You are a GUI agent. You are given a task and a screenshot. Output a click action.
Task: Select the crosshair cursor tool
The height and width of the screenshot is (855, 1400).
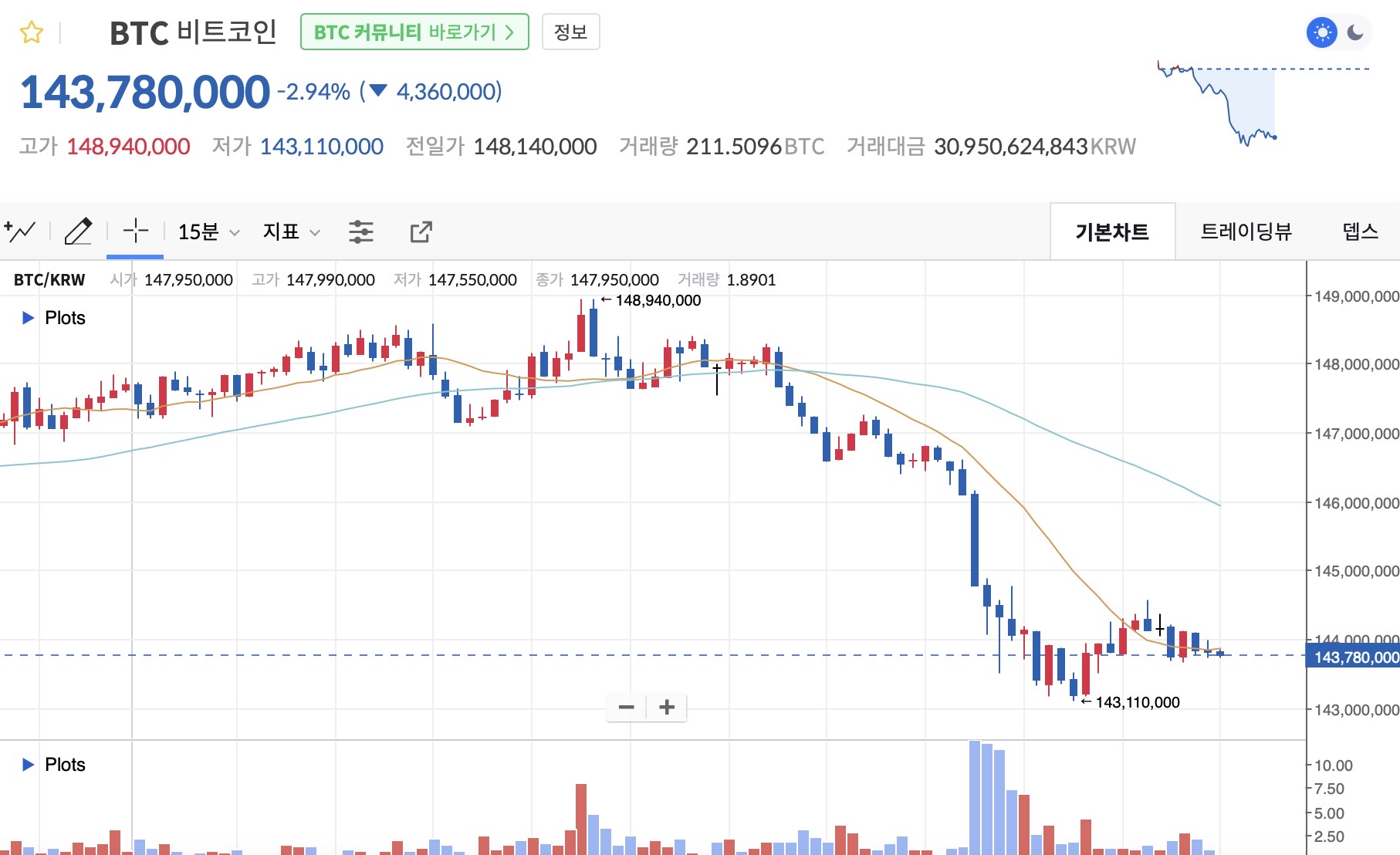tap(135, 231)
